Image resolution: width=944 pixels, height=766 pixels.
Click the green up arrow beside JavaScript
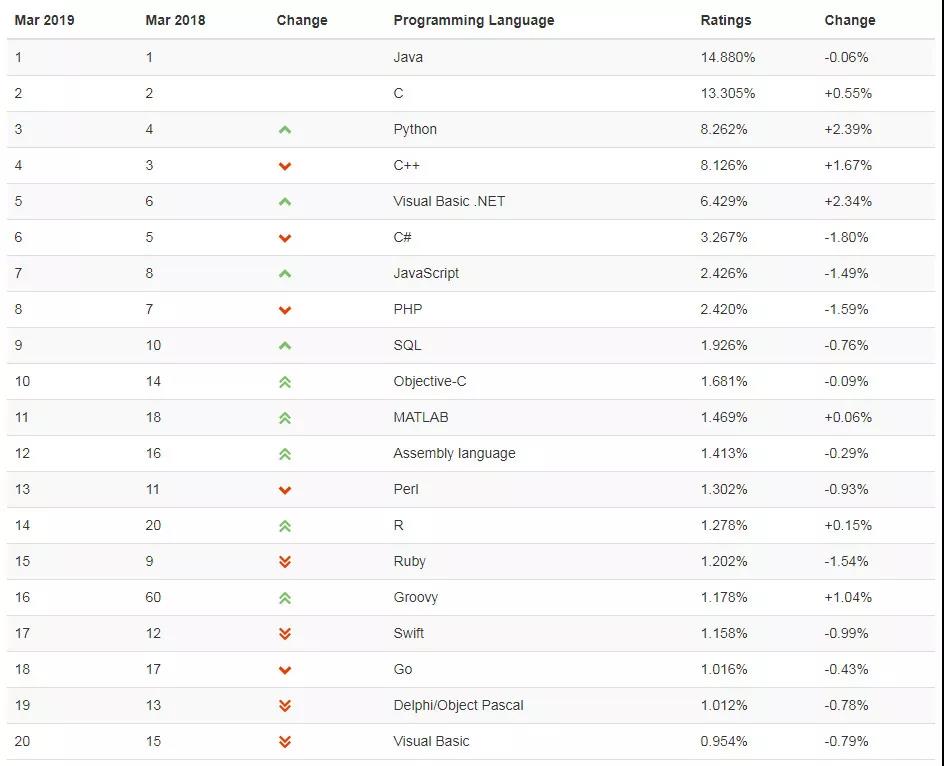click(x=285, y=274)
